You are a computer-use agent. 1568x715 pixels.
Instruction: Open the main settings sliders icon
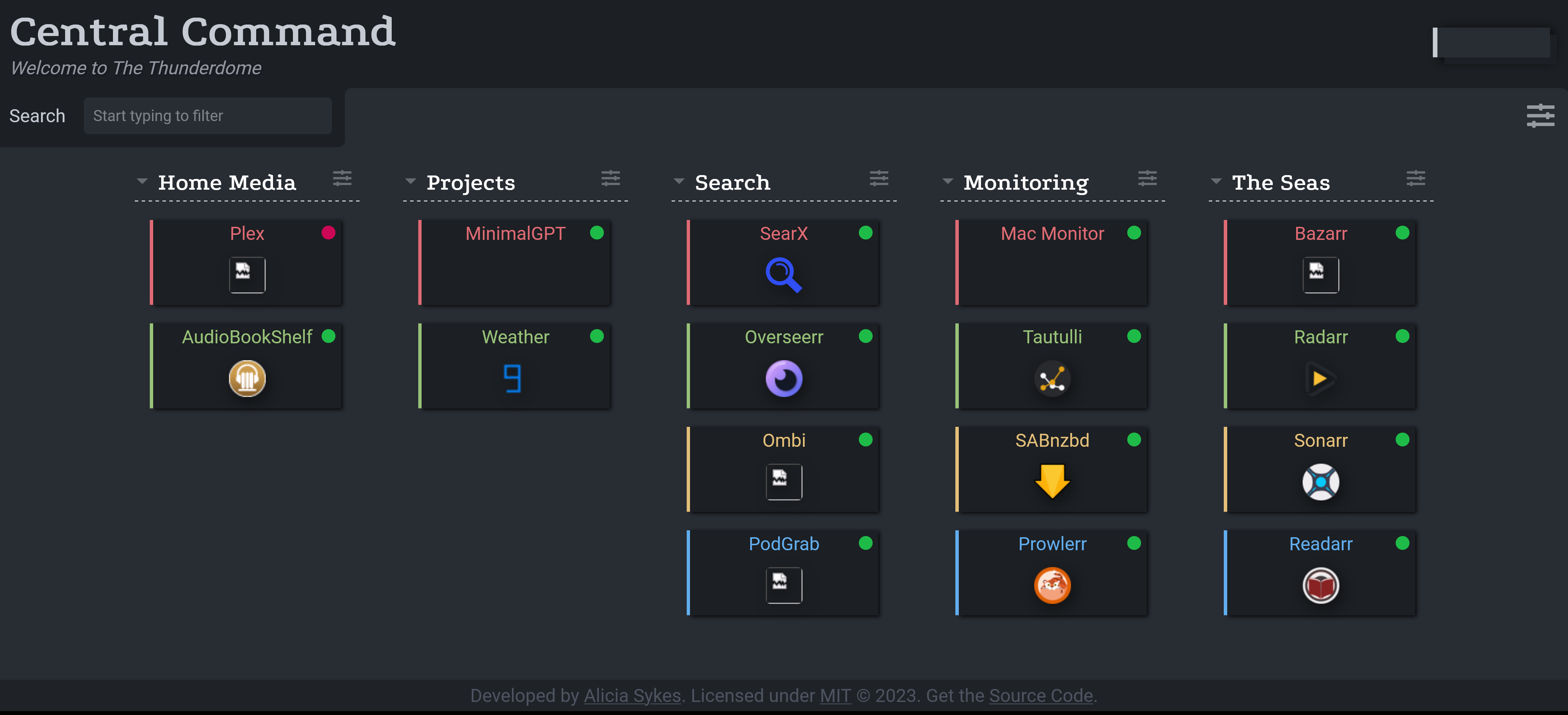point(1540,116)
